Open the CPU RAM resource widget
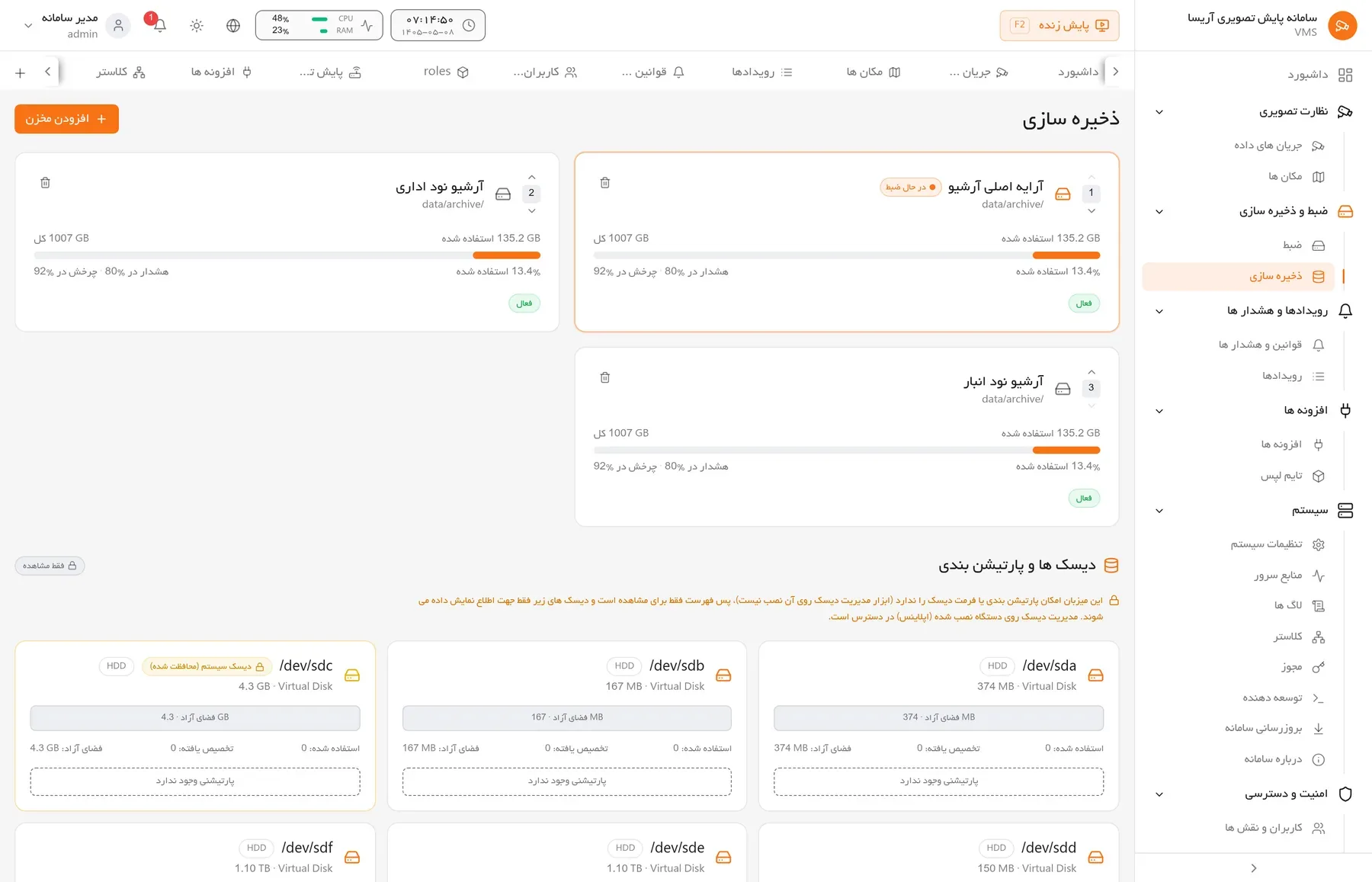The width and height of the screenshot is (1372, 882). point(319,25)
